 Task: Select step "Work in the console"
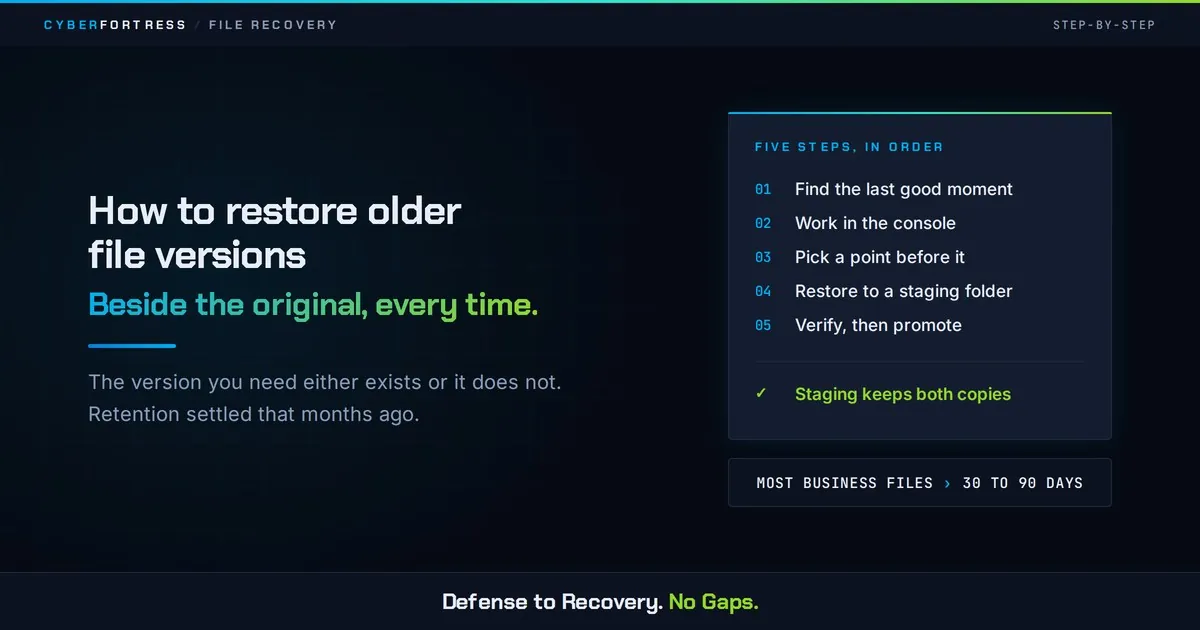(875, 223)
